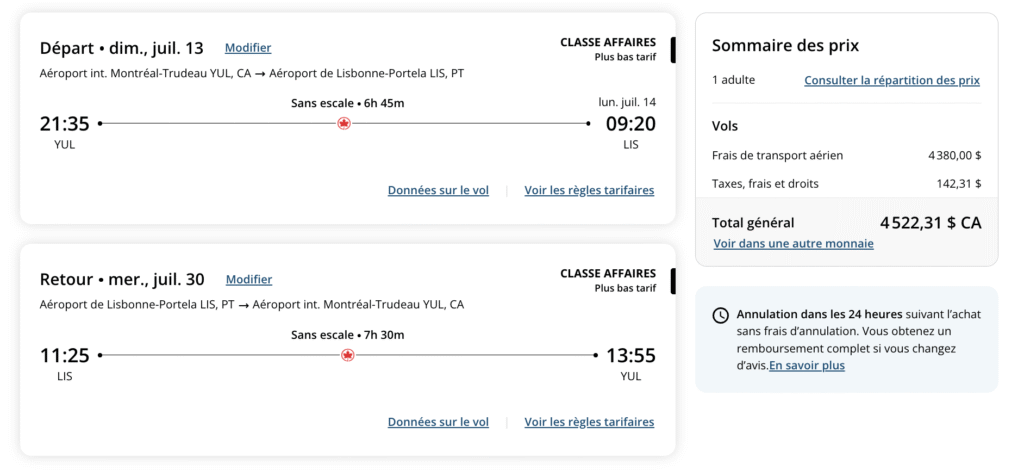Click the Air Canada maple leaf on return flight

[x=348, y=355]
